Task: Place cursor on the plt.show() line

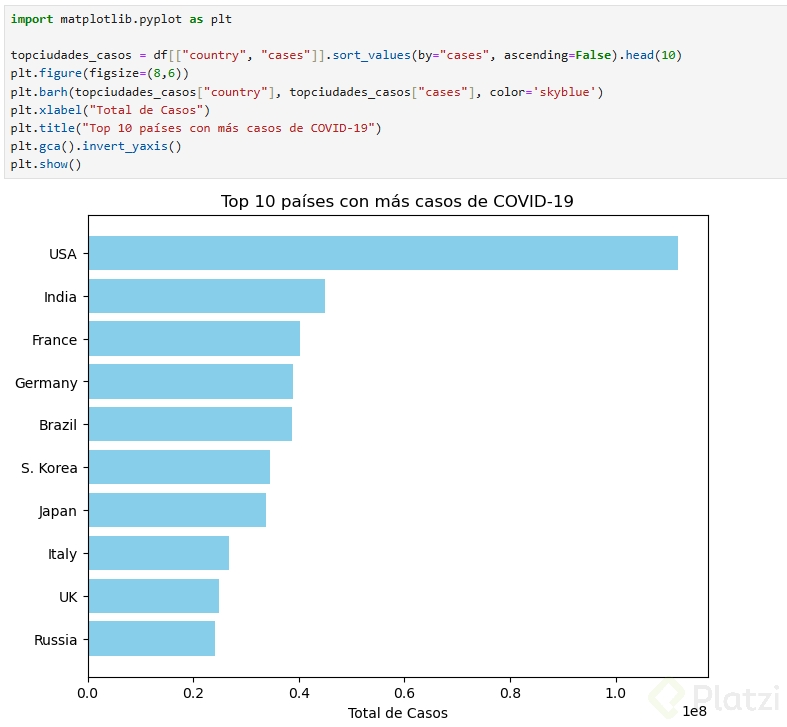Action: pyautogui.click(x=46, y=164)
